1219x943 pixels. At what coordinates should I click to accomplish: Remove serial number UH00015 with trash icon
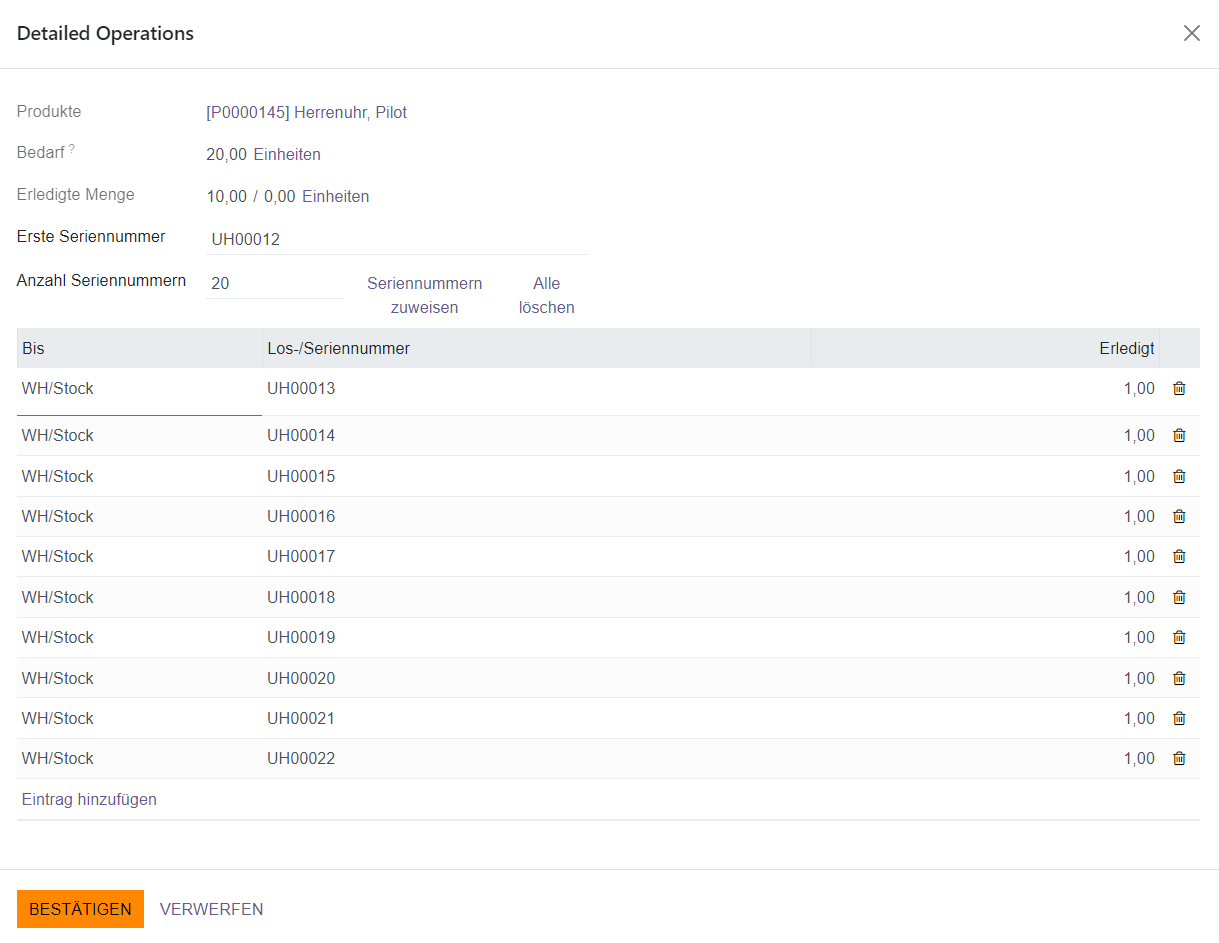click(1179, 477)
